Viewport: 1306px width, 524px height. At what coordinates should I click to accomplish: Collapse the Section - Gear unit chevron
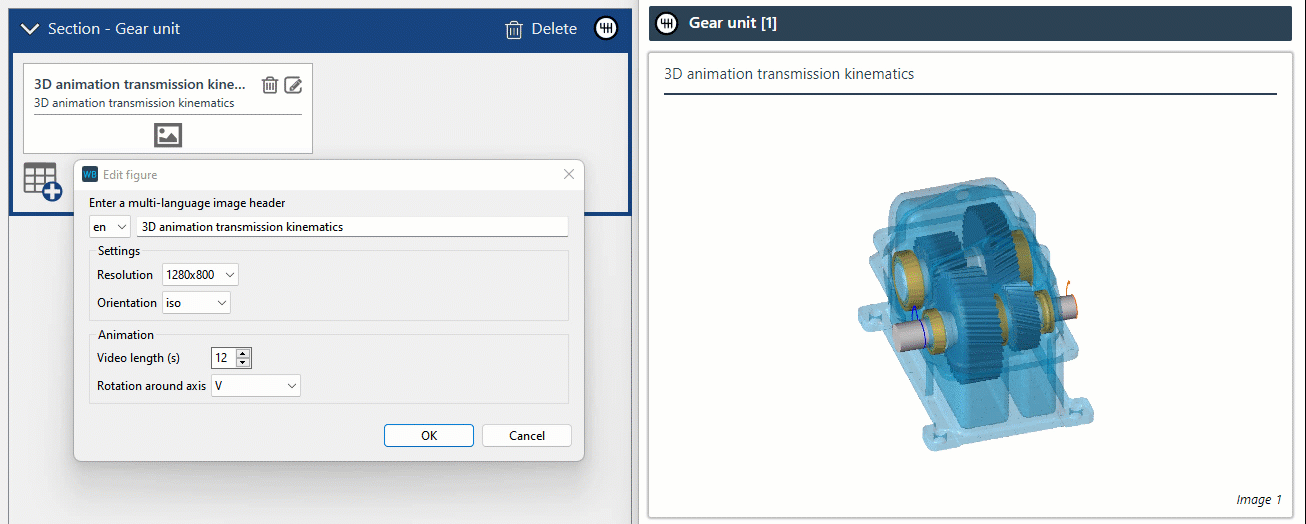coord(29,29)
